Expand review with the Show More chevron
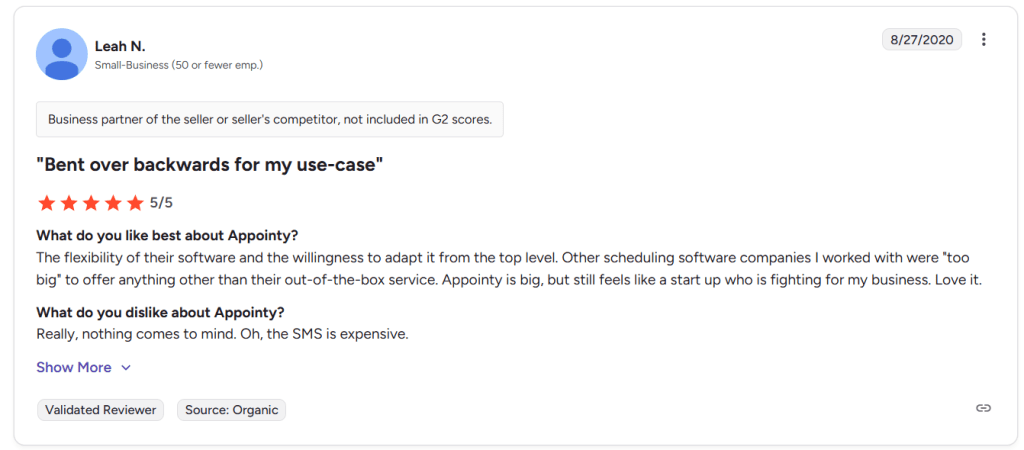The height and width of the screenshot is (450, 1024). [x=126, y=368]
